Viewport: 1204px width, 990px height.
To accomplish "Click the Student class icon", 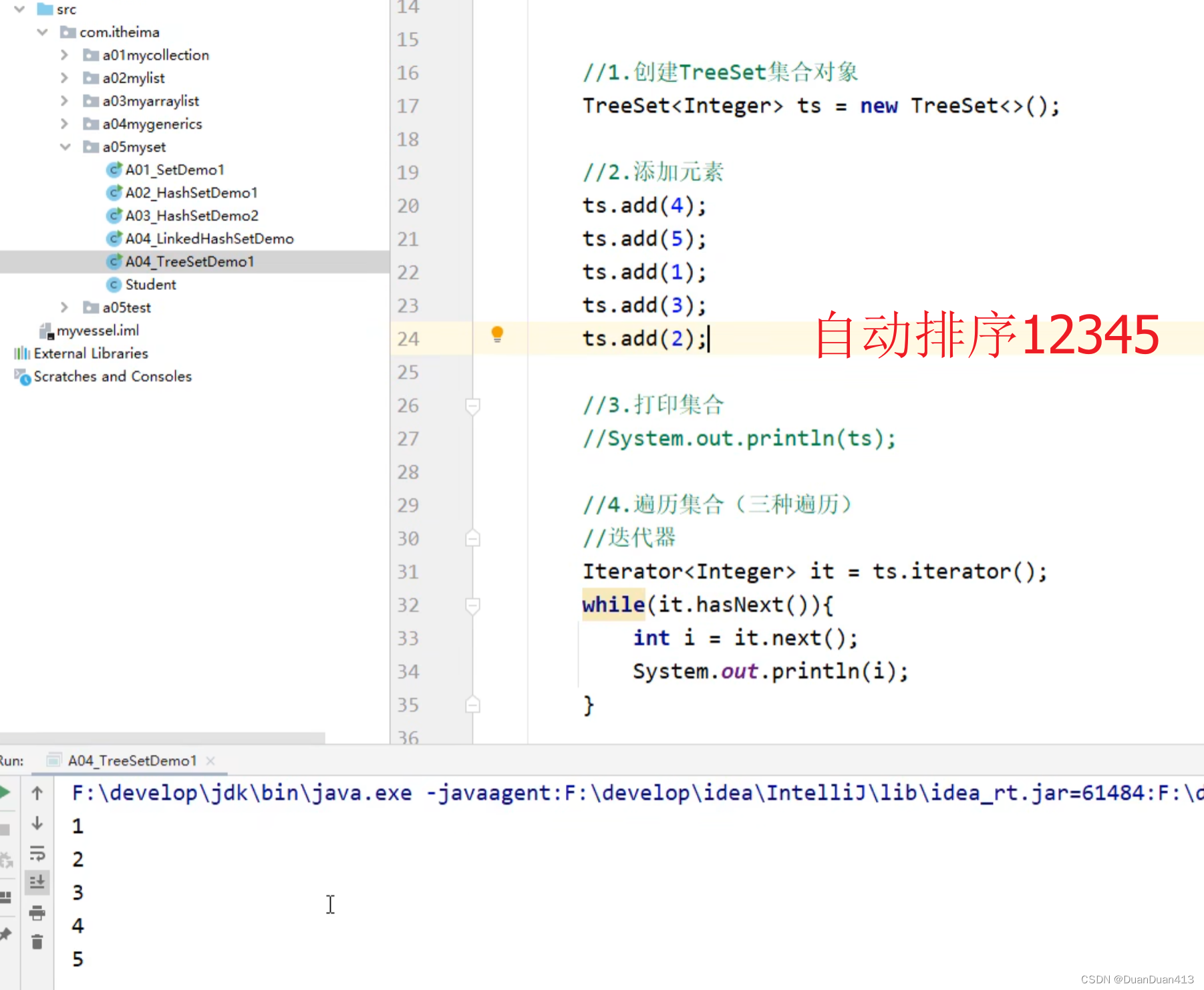I will point(114,285).
